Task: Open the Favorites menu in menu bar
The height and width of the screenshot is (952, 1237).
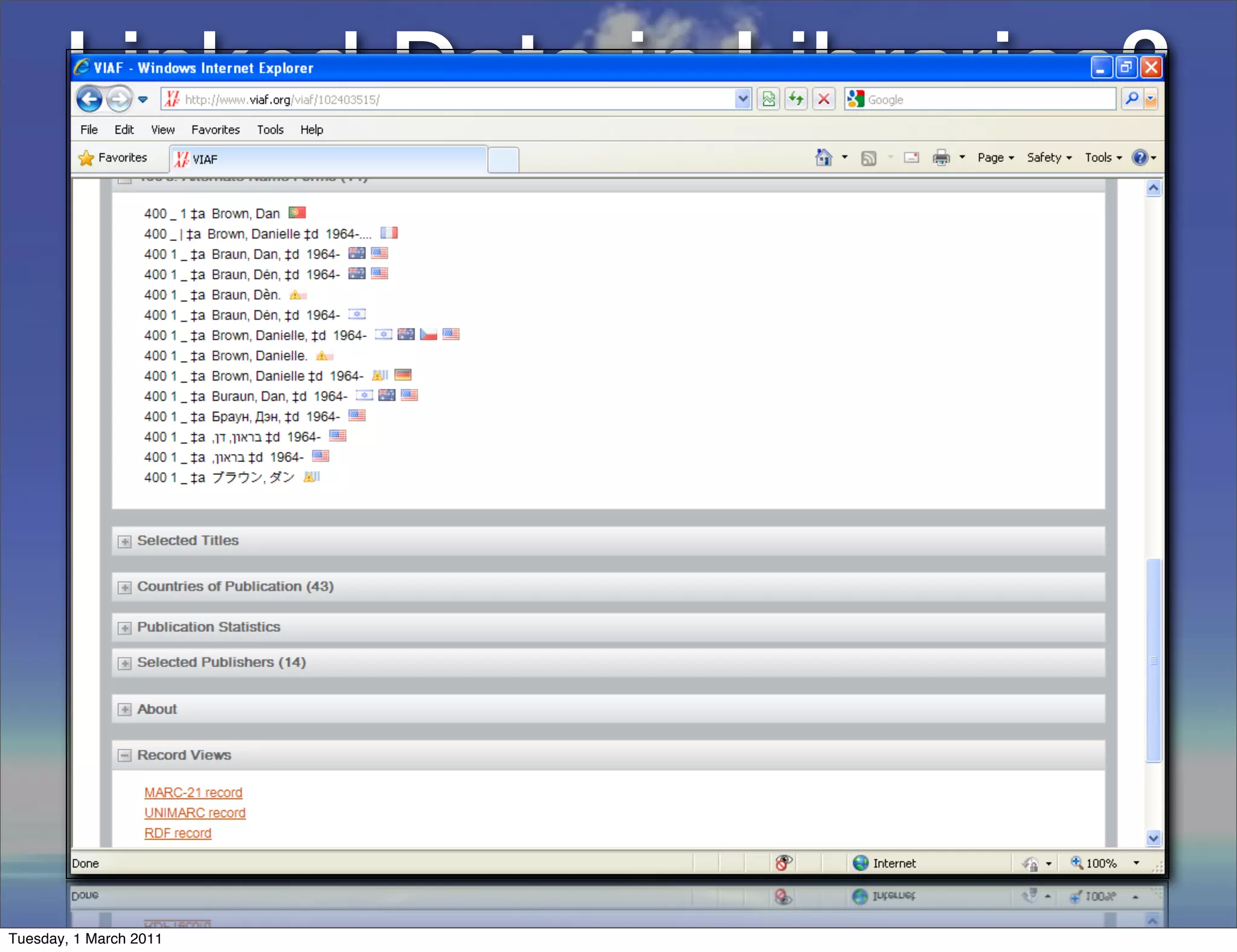Action: point(215,130)
